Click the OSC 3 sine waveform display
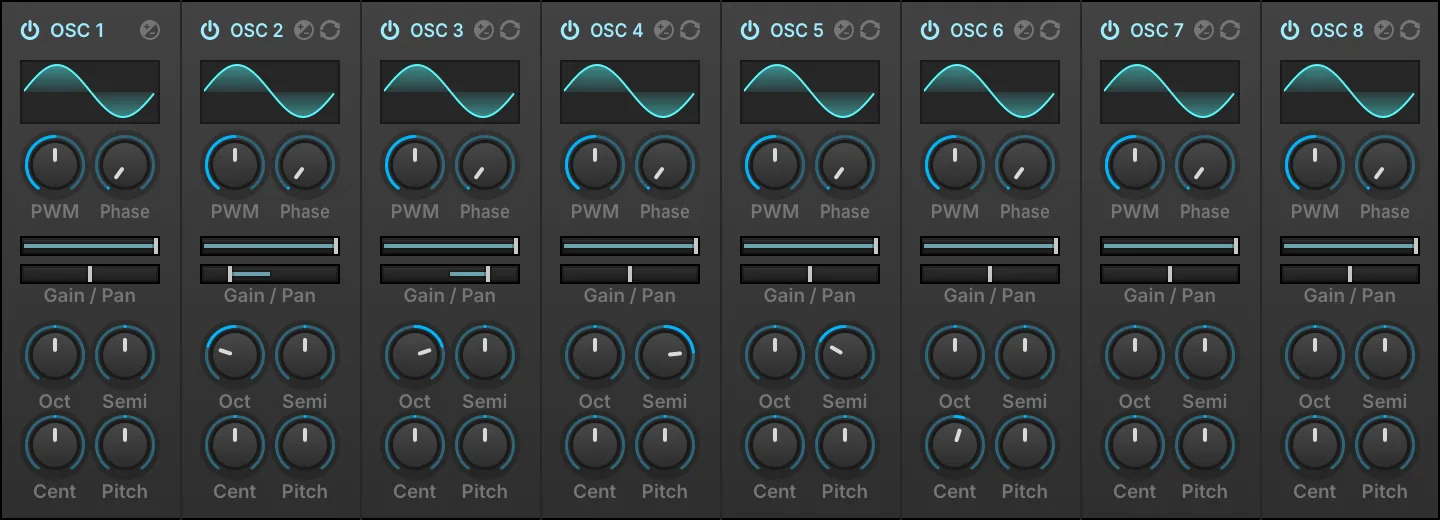The width and height of the screenshot is (1440, 520). click(x=450, y=92)
